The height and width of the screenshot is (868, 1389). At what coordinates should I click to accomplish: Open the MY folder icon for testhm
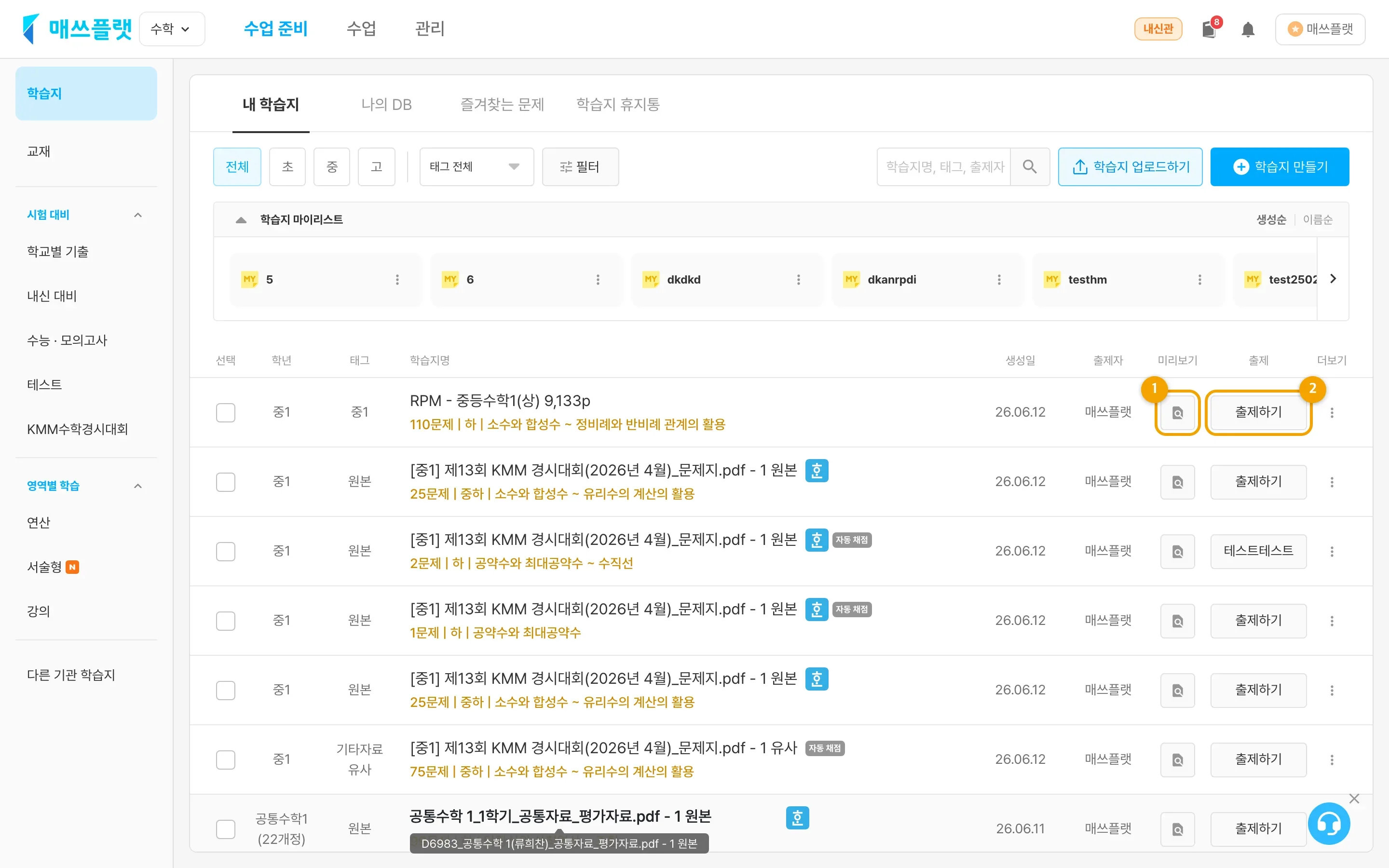pos(1051,280)
